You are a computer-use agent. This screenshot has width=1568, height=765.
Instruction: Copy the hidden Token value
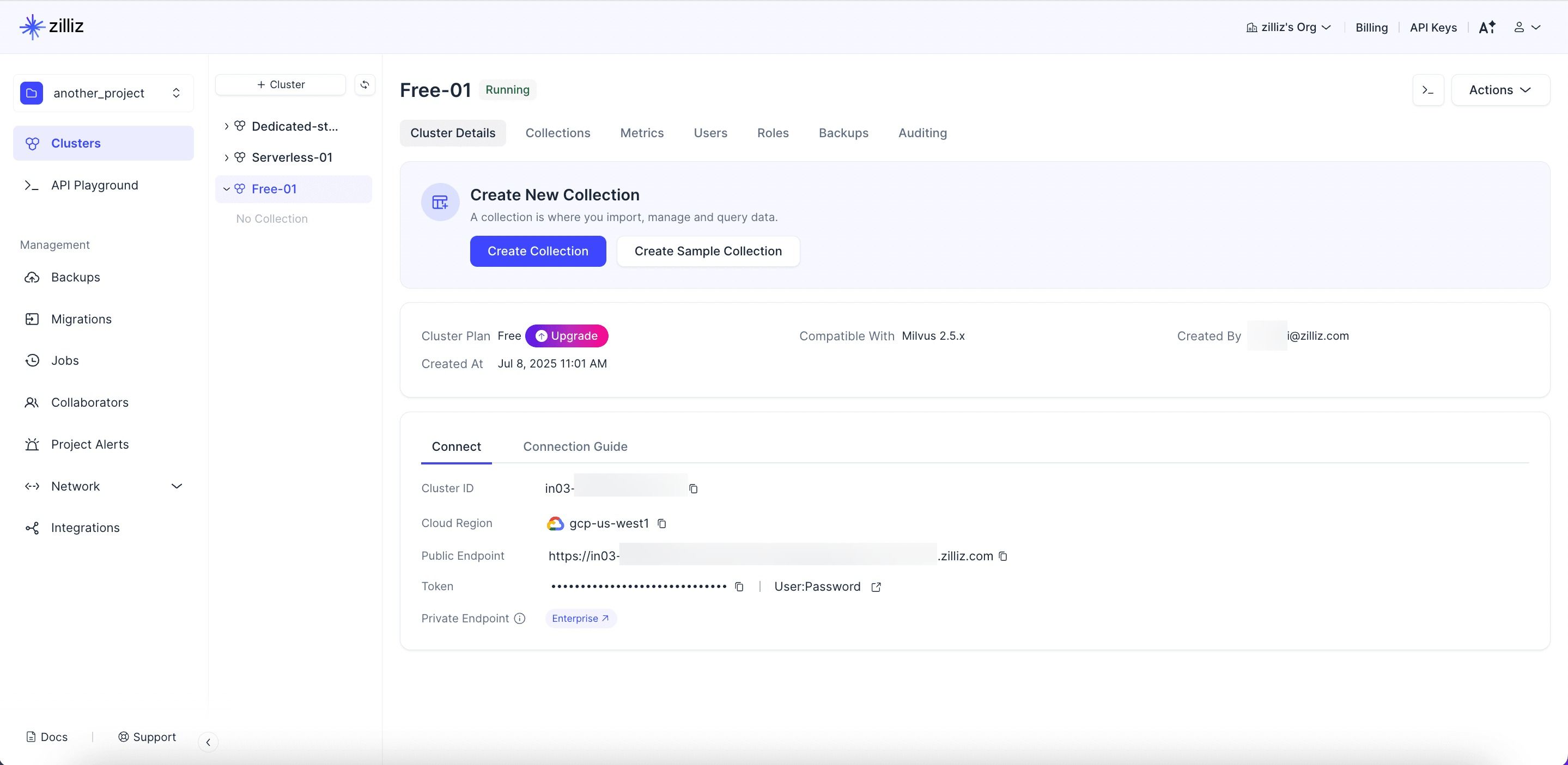pyautogui.click(x=739, y=587)
